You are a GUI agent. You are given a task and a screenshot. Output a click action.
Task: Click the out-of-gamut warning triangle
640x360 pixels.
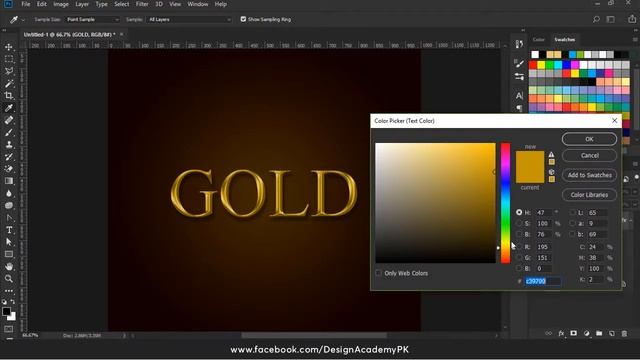click(551, 155)
